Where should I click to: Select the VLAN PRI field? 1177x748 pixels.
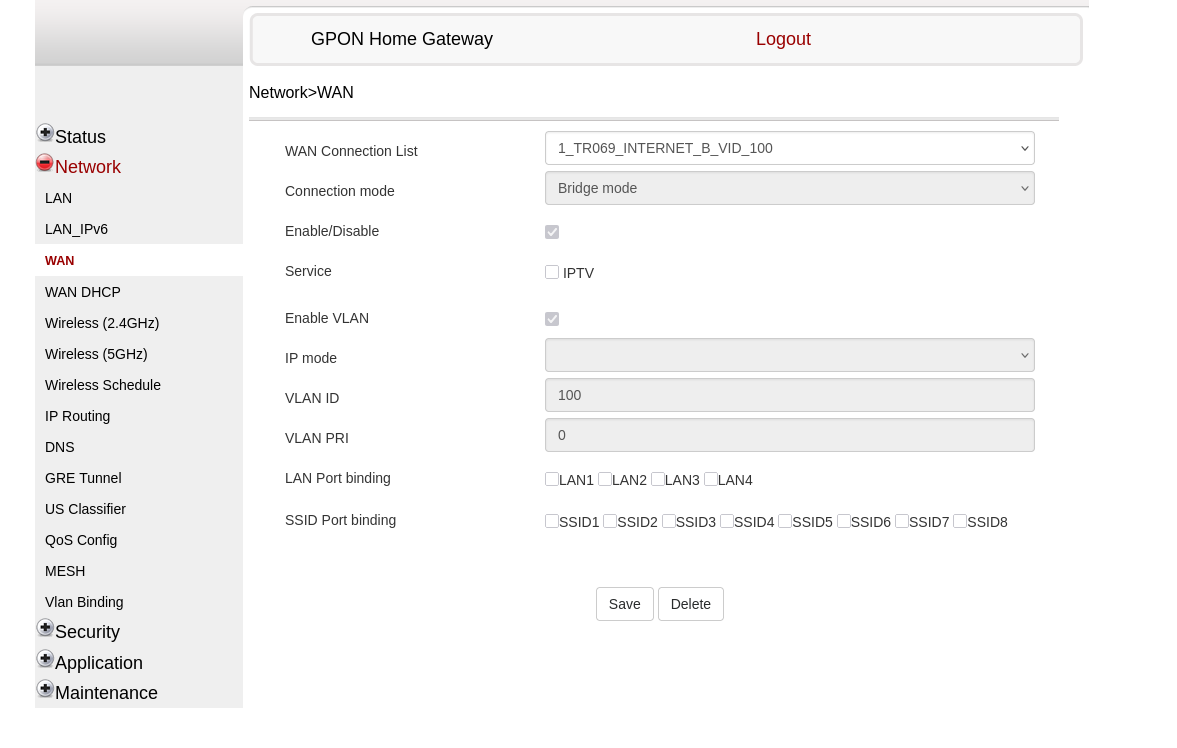[x=789, y=435]
